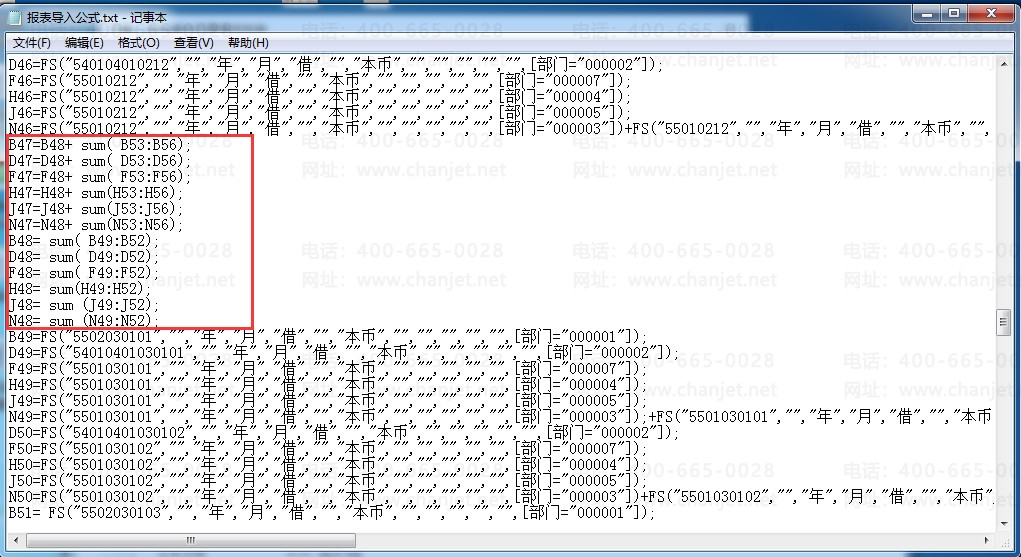Click the horizontal scrollbar left arrow

pos(16,540)
